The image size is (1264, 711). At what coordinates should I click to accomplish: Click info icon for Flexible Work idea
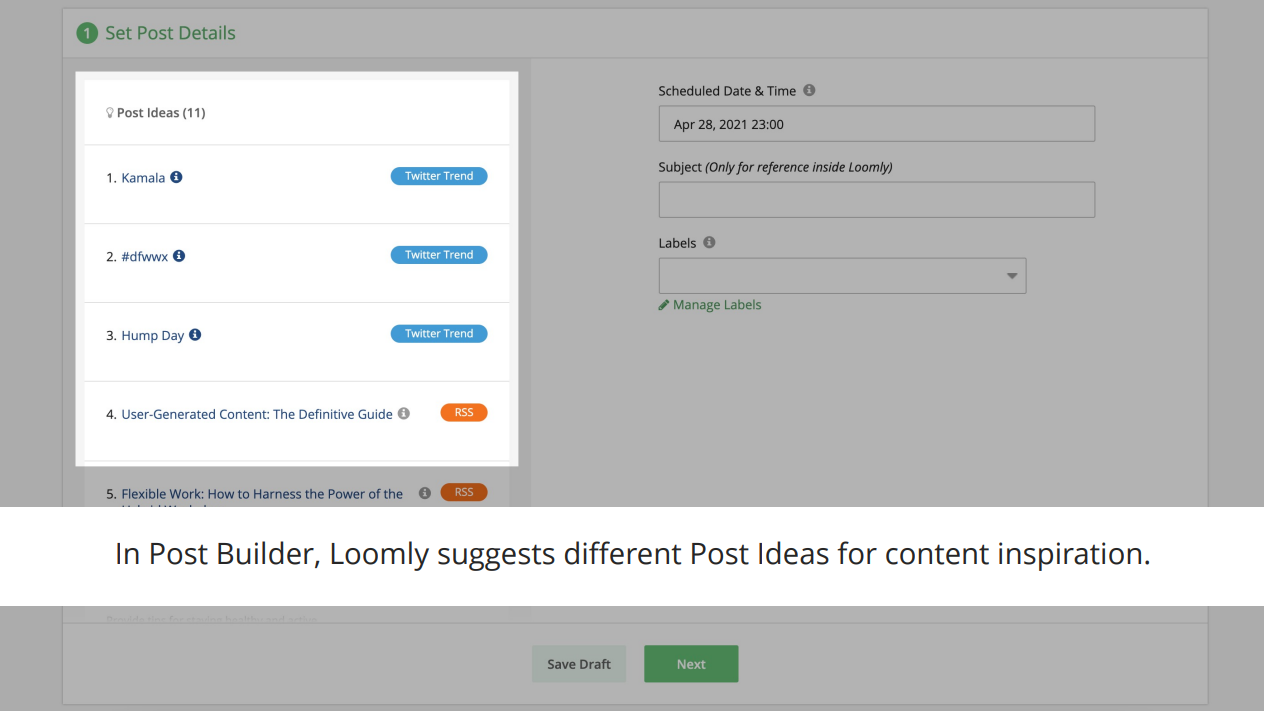pyautogui.click(x=425, y=493)
